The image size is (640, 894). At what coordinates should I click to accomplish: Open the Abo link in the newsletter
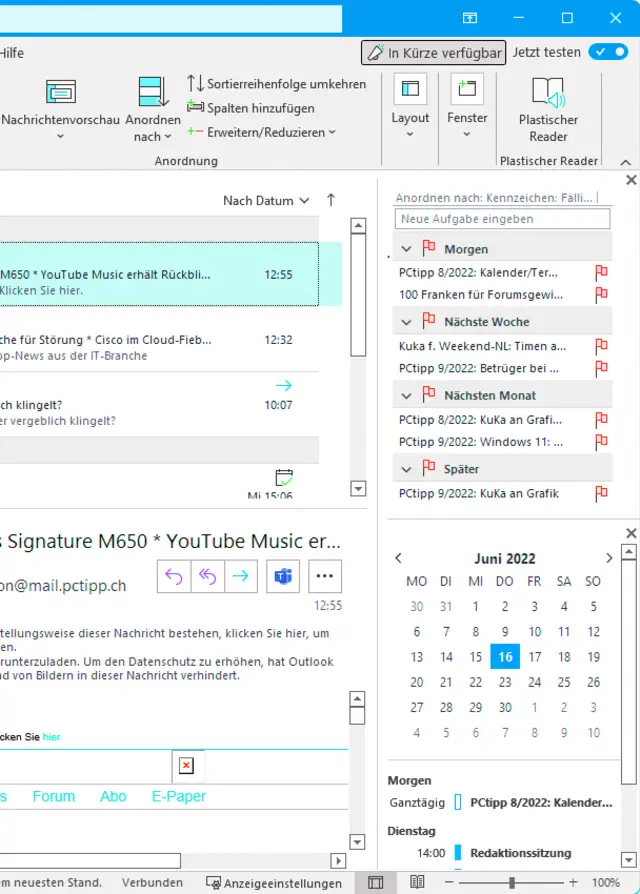coord(113,796)
